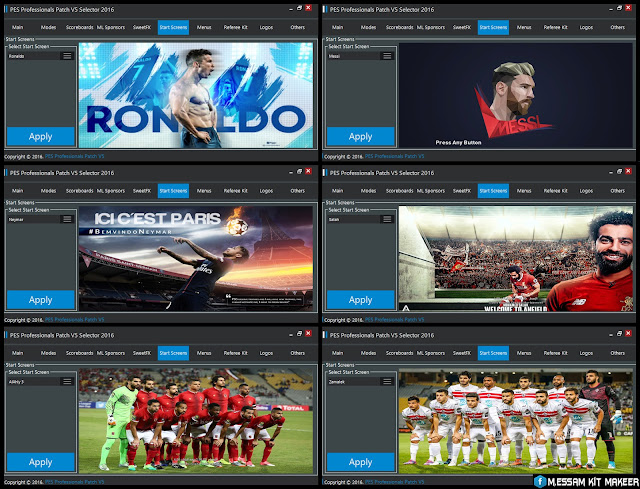Select Modes tab in AlAhly 3 window
Screen dimensions: 640x489
48,353
